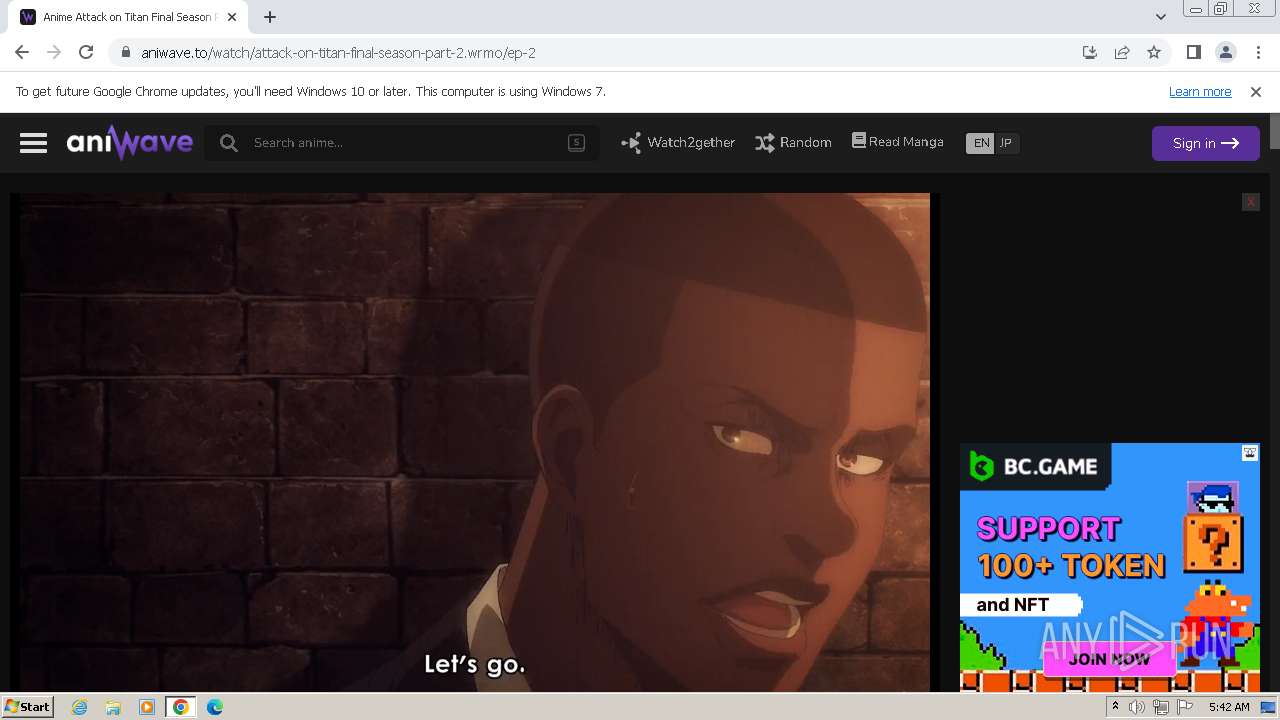Go to aniwave home via logo
Viewport: 1280px width, 720px height.
point(130,143)
